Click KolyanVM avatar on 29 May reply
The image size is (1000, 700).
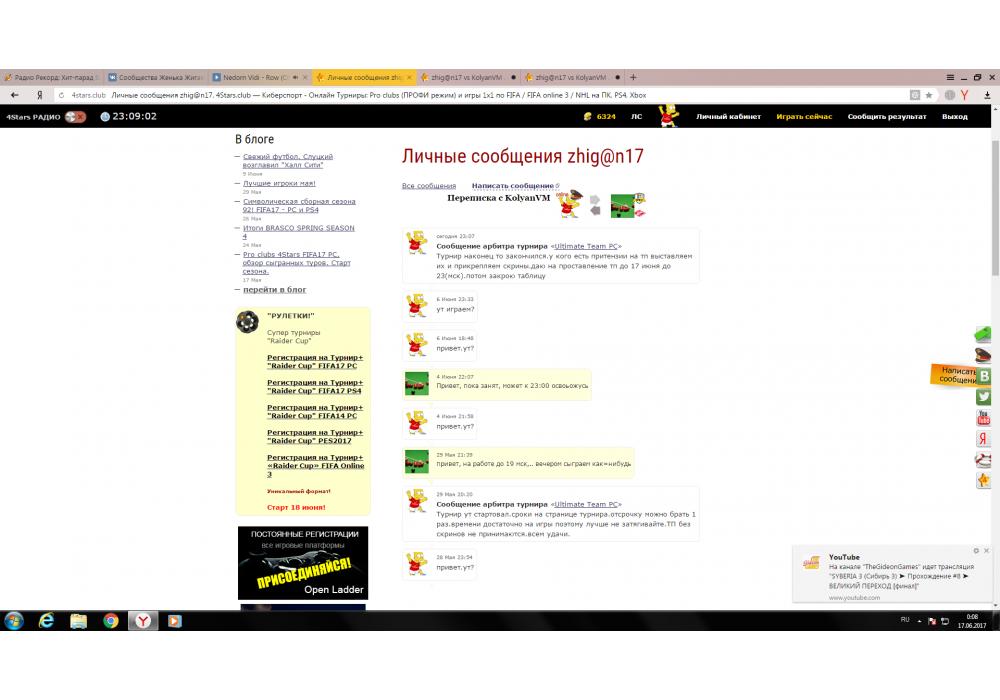point(417,462)
